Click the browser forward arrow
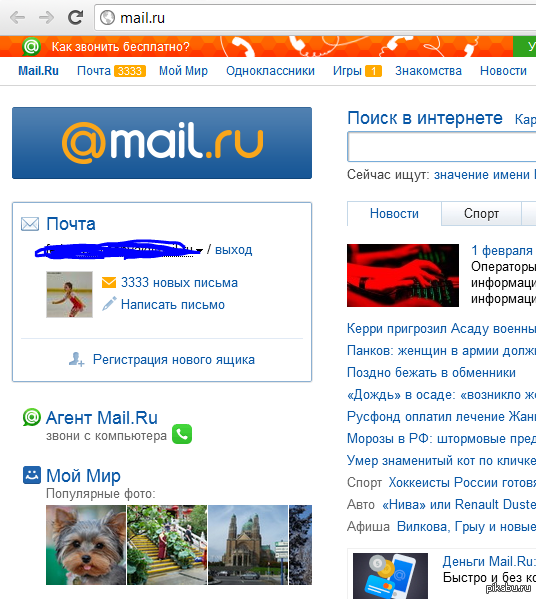 click(x=46, y=18)
